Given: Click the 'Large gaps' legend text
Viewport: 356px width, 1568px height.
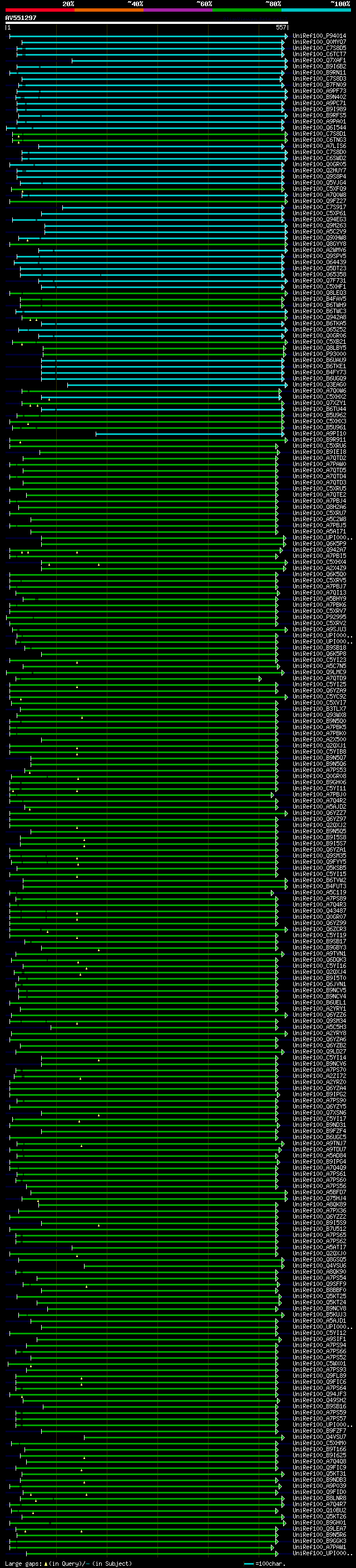Looking at the screenshot, I should click(x=23, y=1563).
